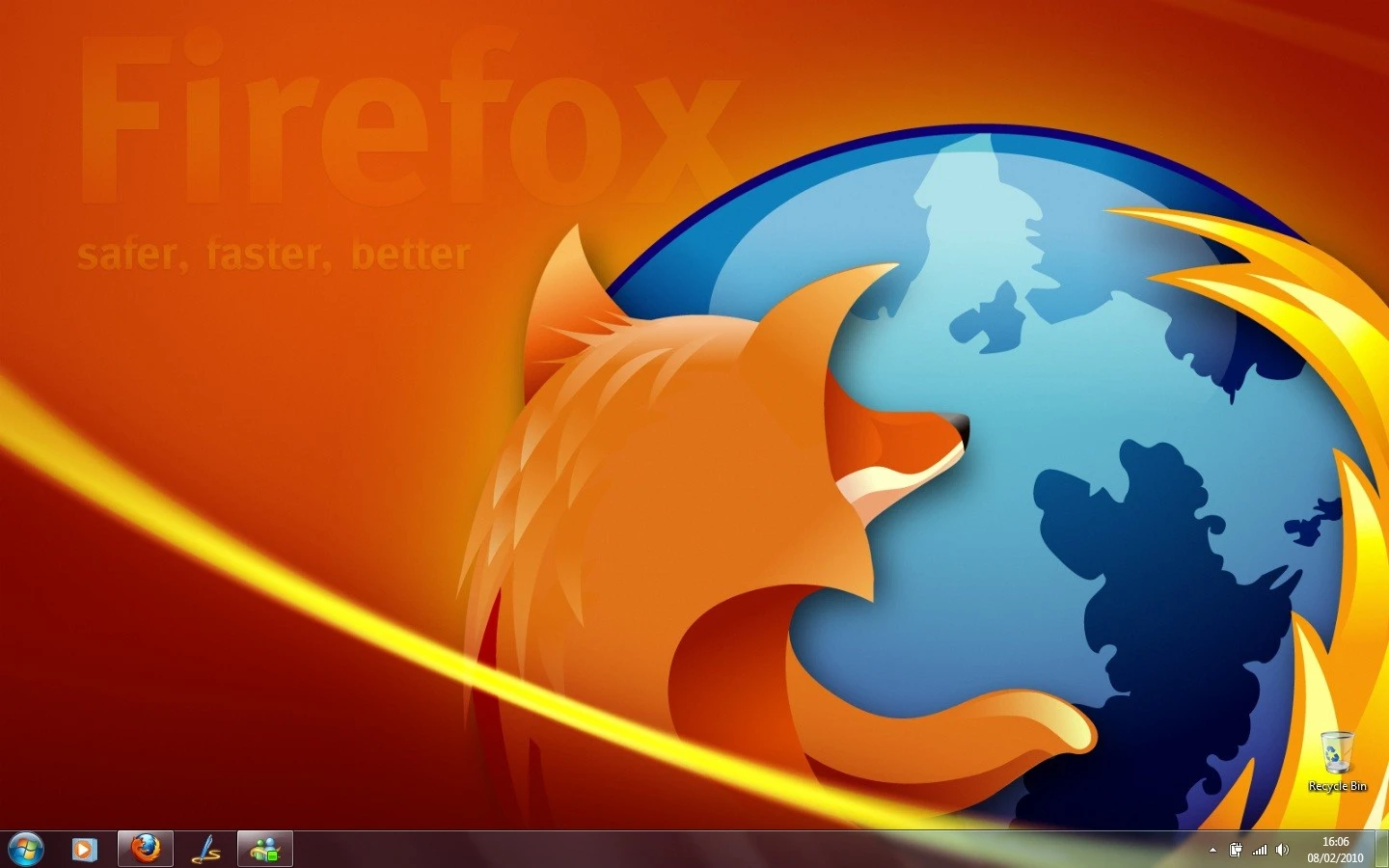Open the Windows Start menu orb

pos(26,849)
